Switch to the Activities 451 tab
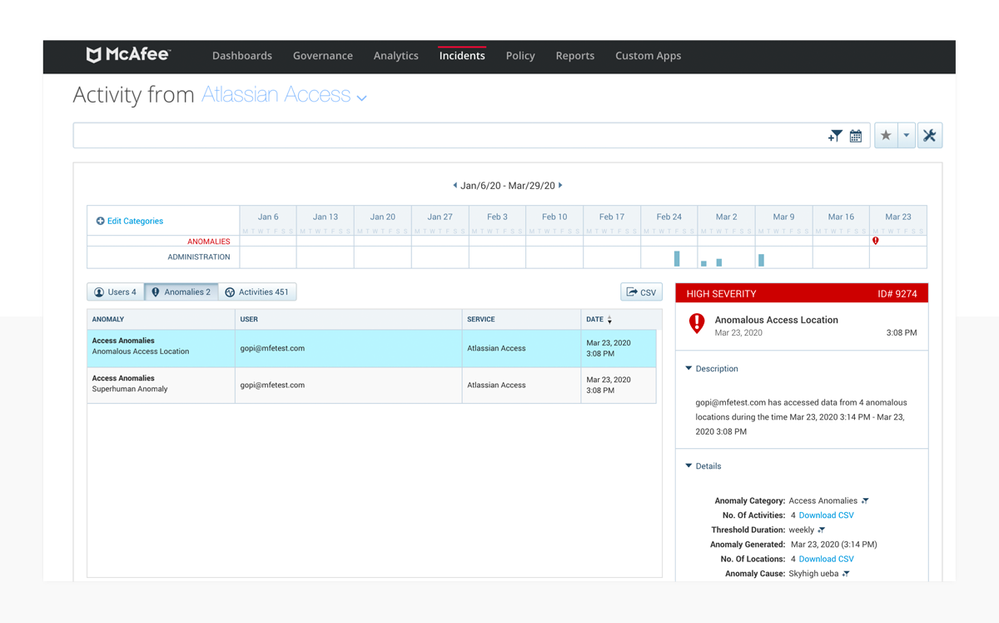The width and height of the screenshot is (999, 623). pyautogui.click(x=257, y=292)
